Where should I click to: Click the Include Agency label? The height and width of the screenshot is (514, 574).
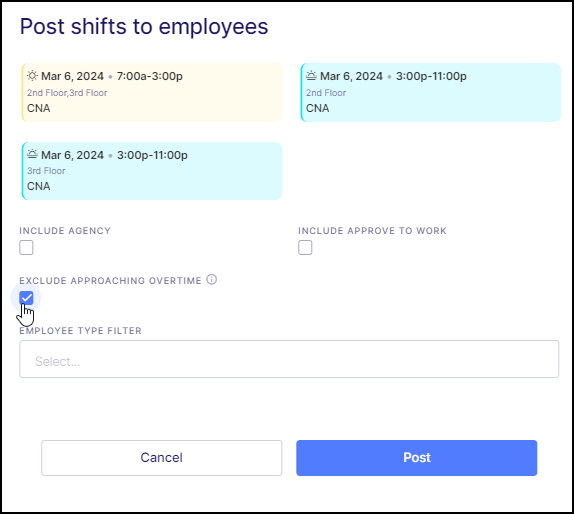(x=65, y=231)
